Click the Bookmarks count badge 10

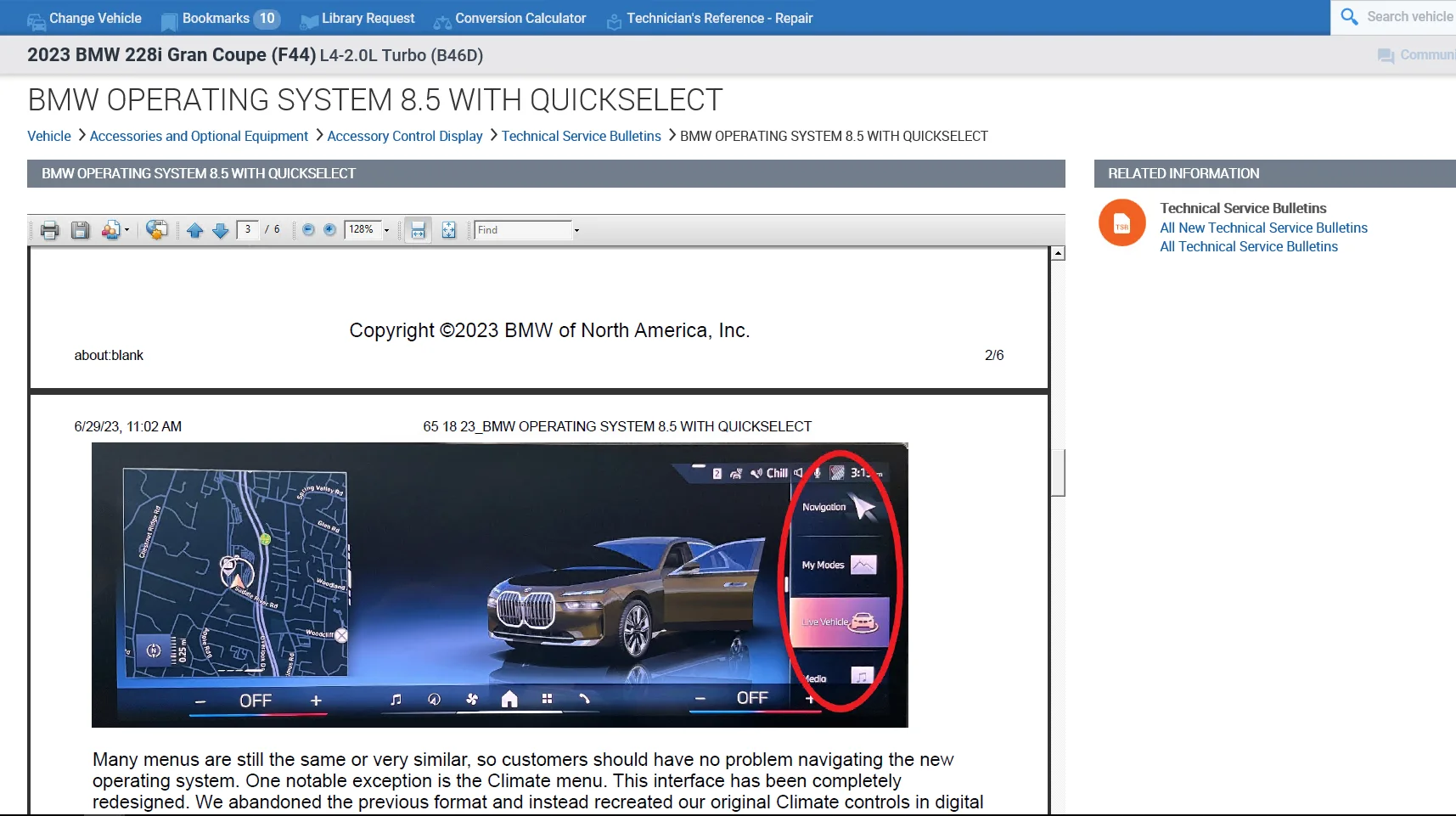coord(267,19)
